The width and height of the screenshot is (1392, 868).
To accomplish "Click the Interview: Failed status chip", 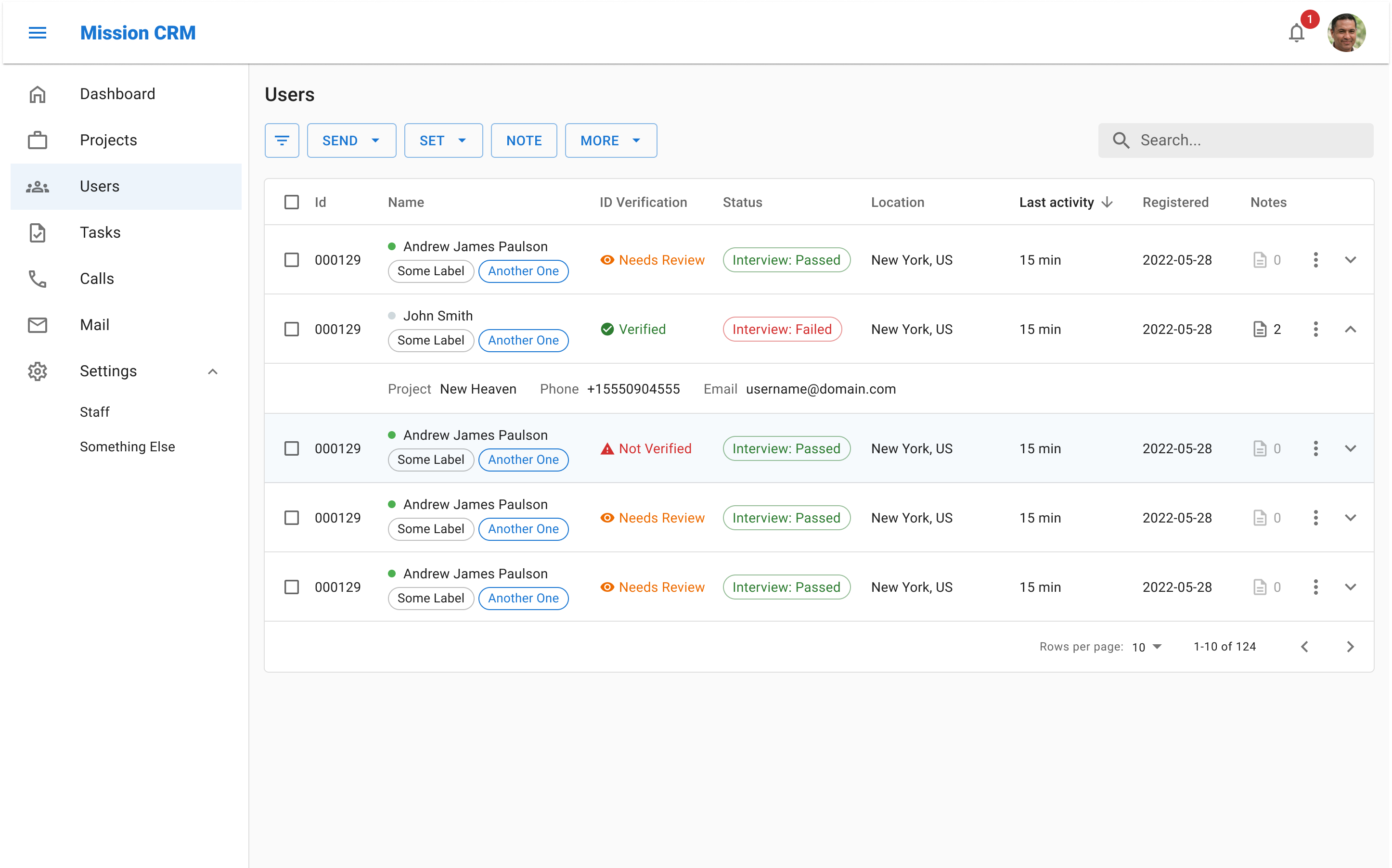I will click(782, 329).
